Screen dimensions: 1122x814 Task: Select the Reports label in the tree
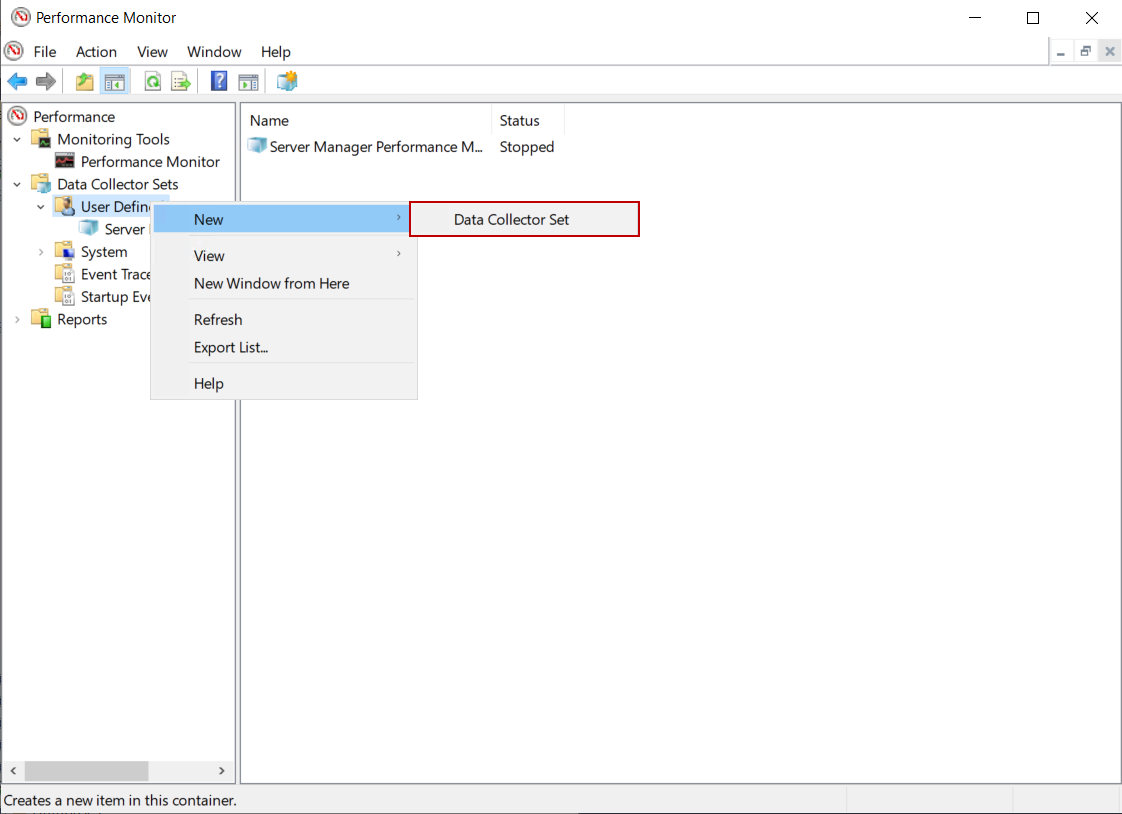pyautogui.click(x=82, y=320)
